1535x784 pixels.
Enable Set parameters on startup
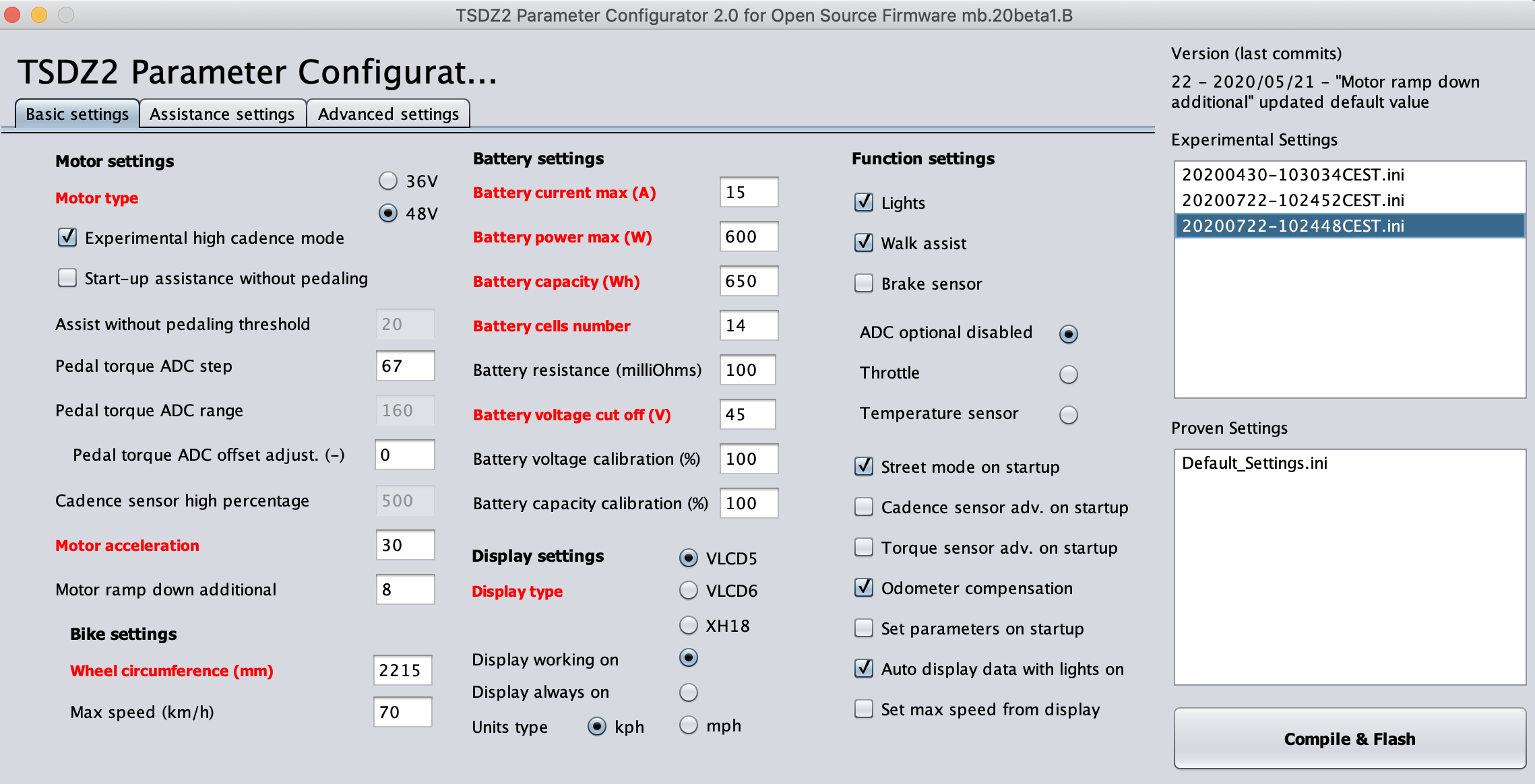point(864,628)
